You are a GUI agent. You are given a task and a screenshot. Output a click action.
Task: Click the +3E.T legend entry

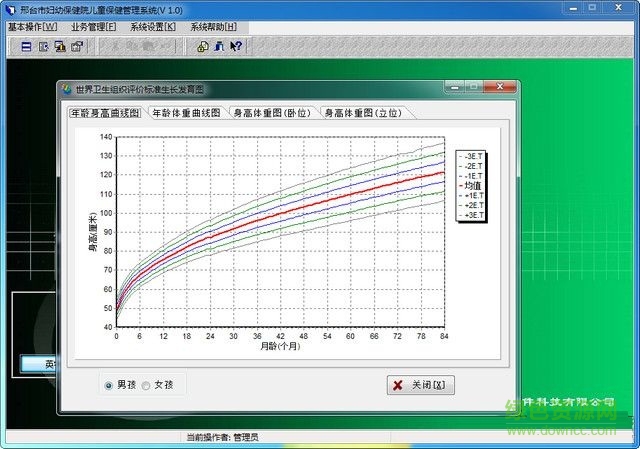[471, 215]
